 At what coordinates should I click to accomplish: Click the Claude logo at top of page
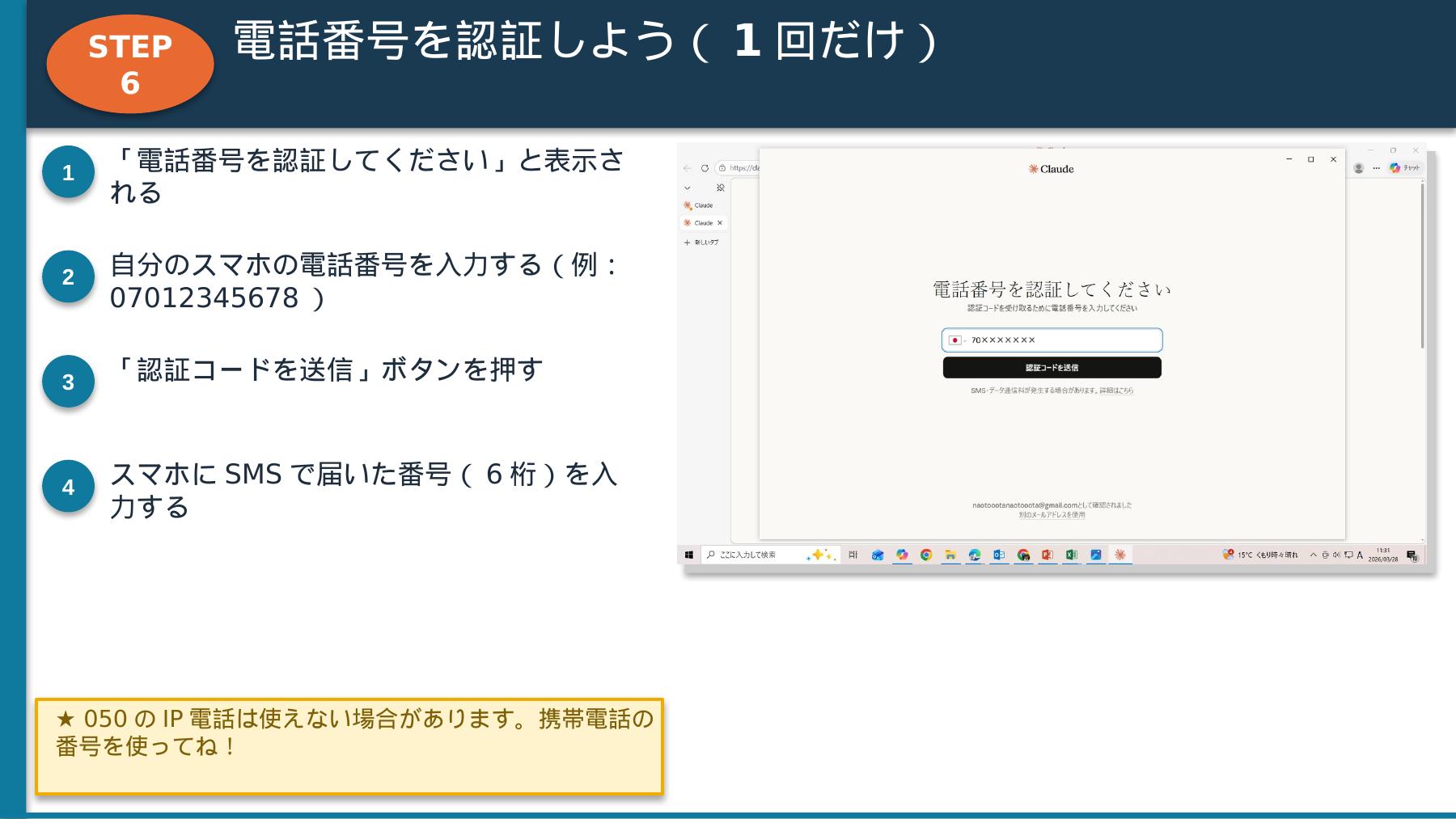pyautogui.click(x=1050, y=170)
